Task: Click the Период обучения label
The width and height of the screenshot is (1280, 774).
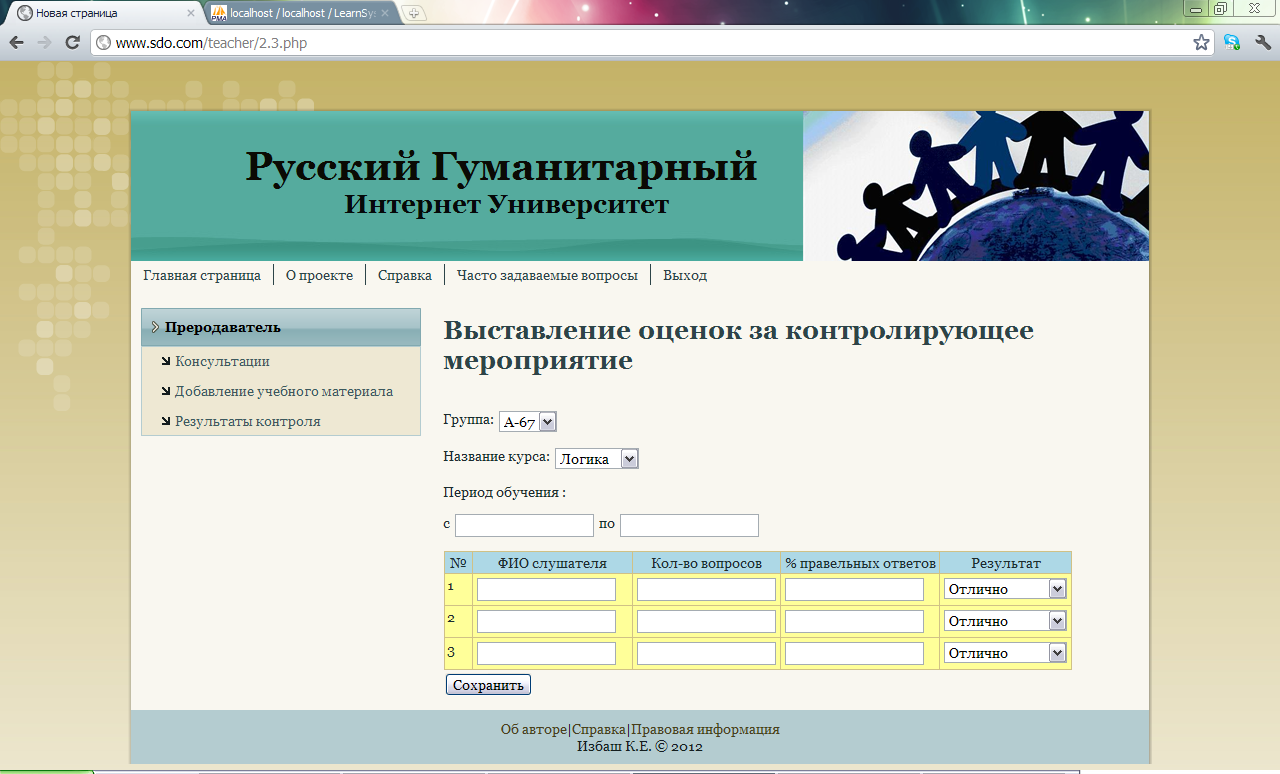Action: coord(504,492)
